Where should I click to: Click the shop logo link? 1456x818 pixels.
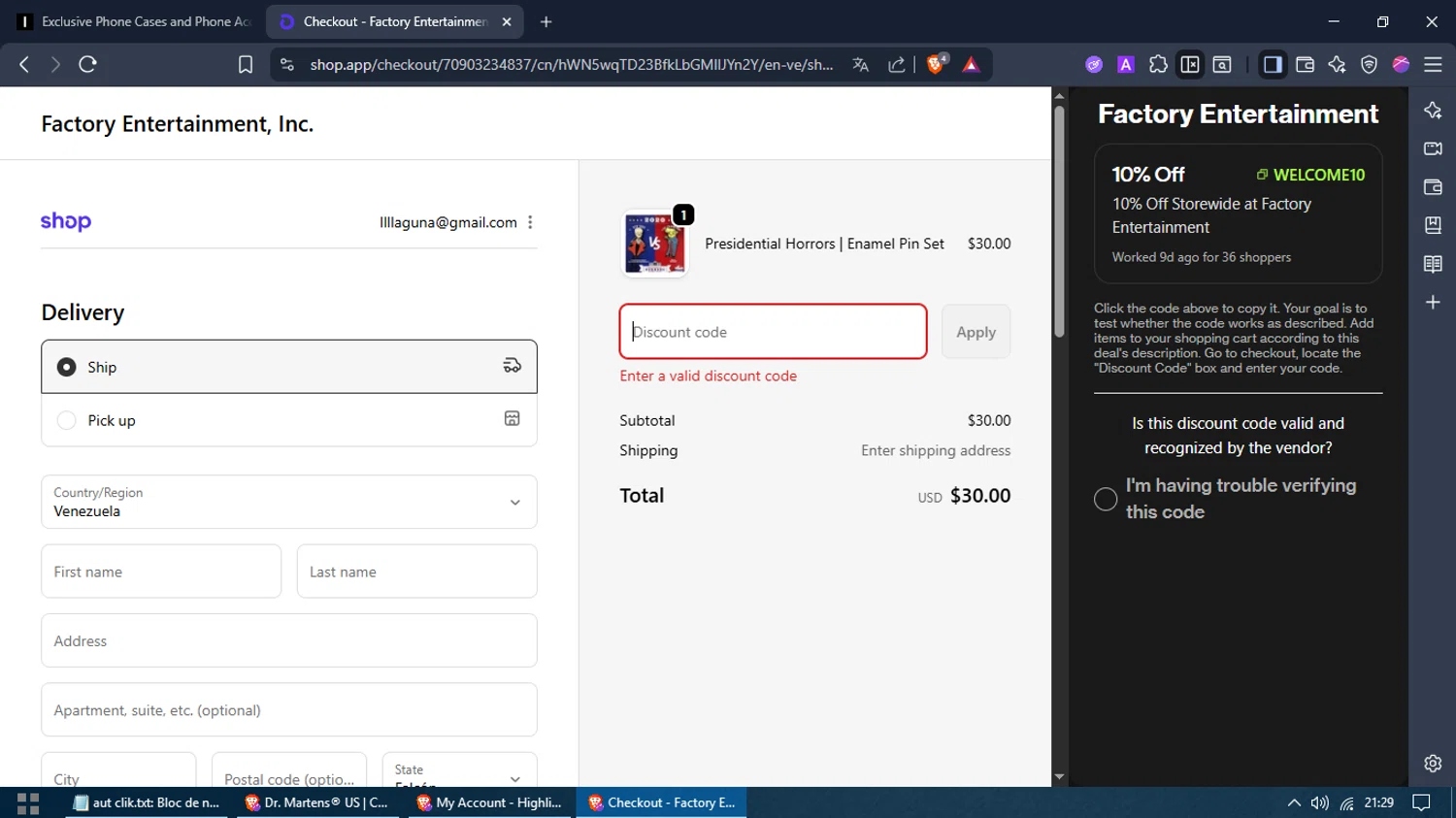[x=66, y=221]
